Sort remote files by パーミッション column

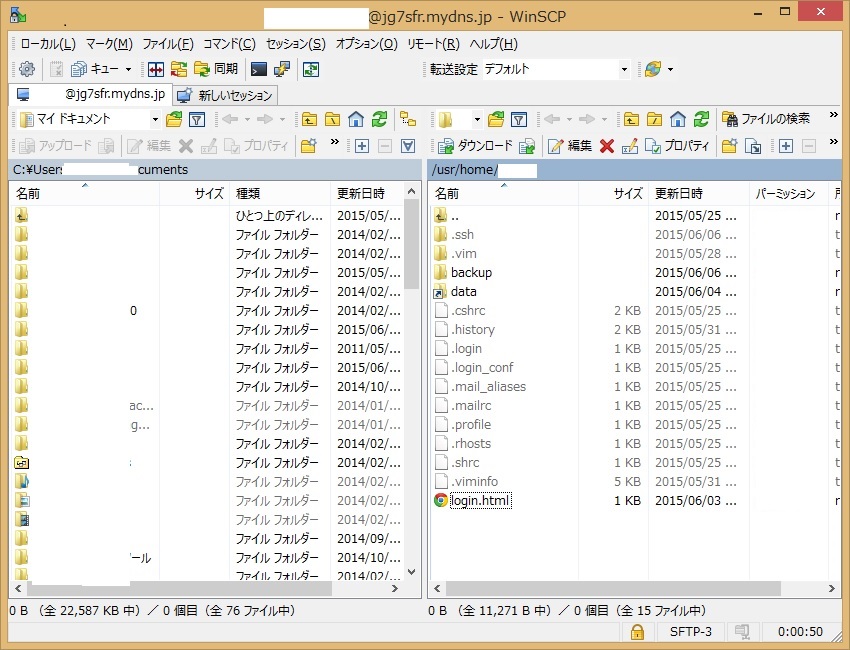click(788, 194)
